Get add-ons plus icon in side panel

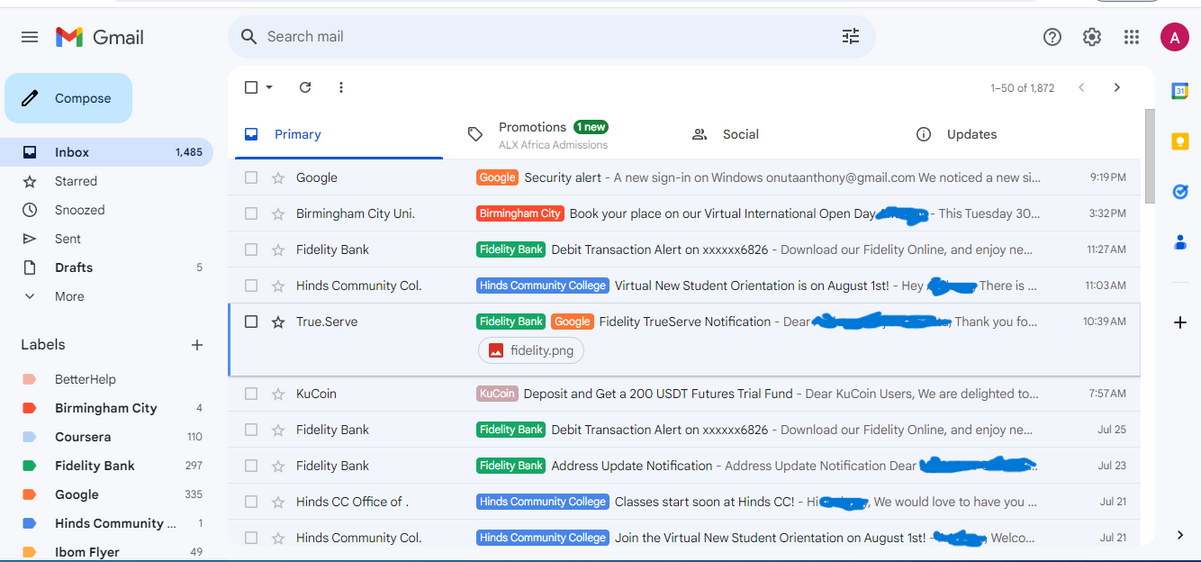1180,322
